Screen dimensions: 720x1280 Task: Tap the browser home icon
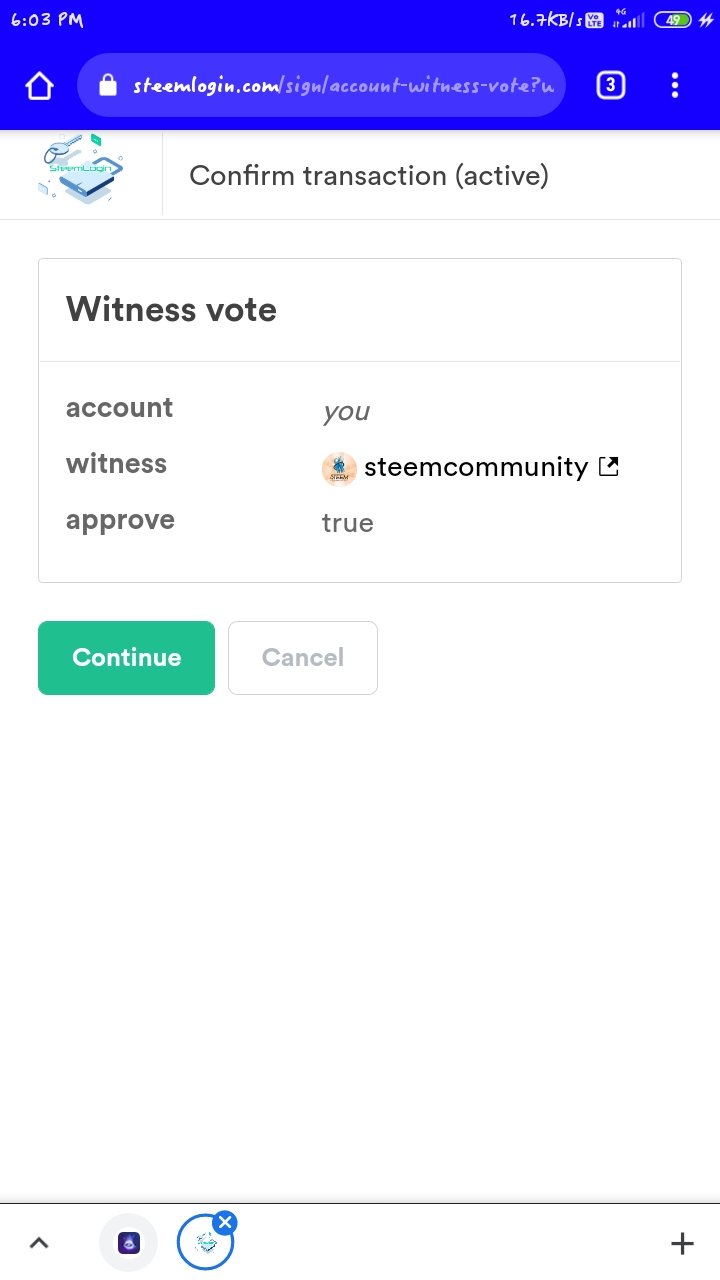pyautogui.click(x=39, y=86)
